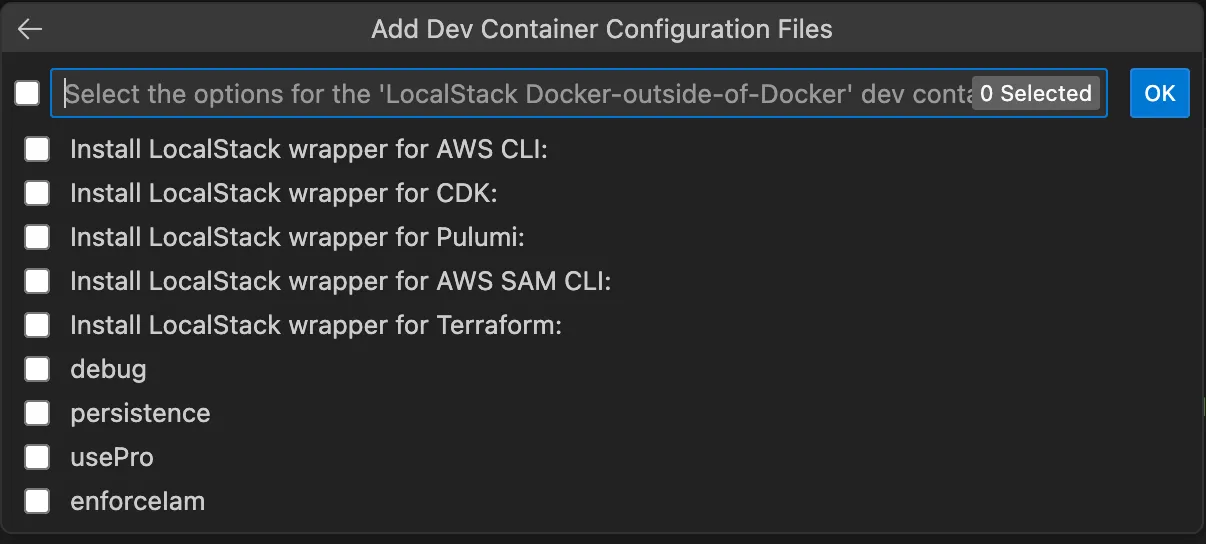Tick the enforceIam checkbox
This screenshot has width=1206, height=544.
[x=37, y=501]
